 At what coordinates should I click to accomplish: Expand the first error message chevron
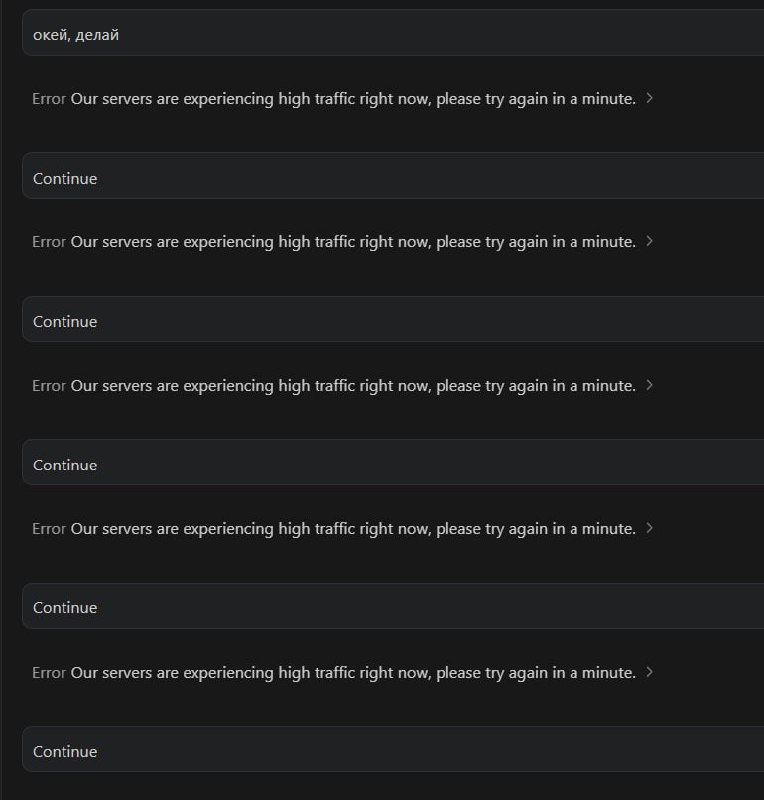(649, 98)
